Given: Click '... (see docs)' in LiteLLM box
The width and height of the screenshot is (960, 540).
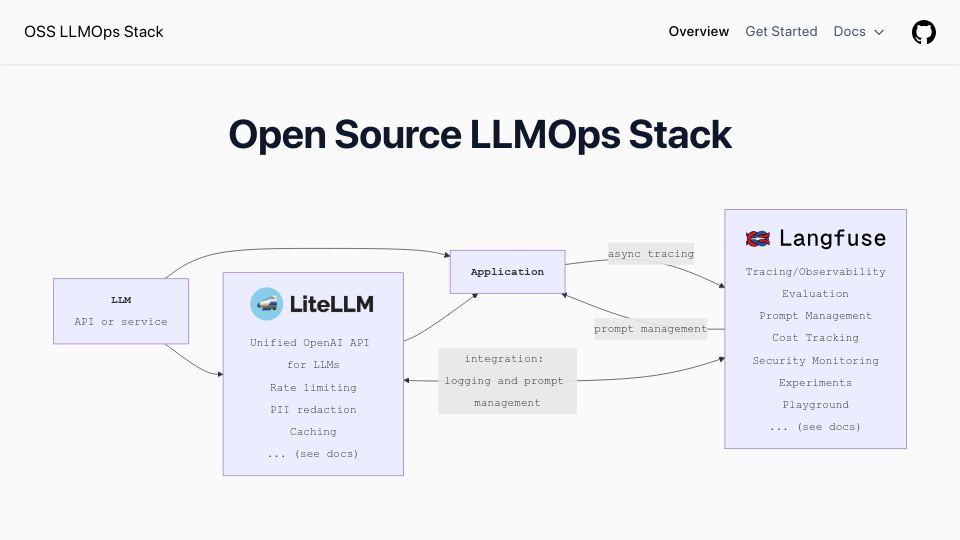Looking at the screenshot, I should [x=313, y=454].
